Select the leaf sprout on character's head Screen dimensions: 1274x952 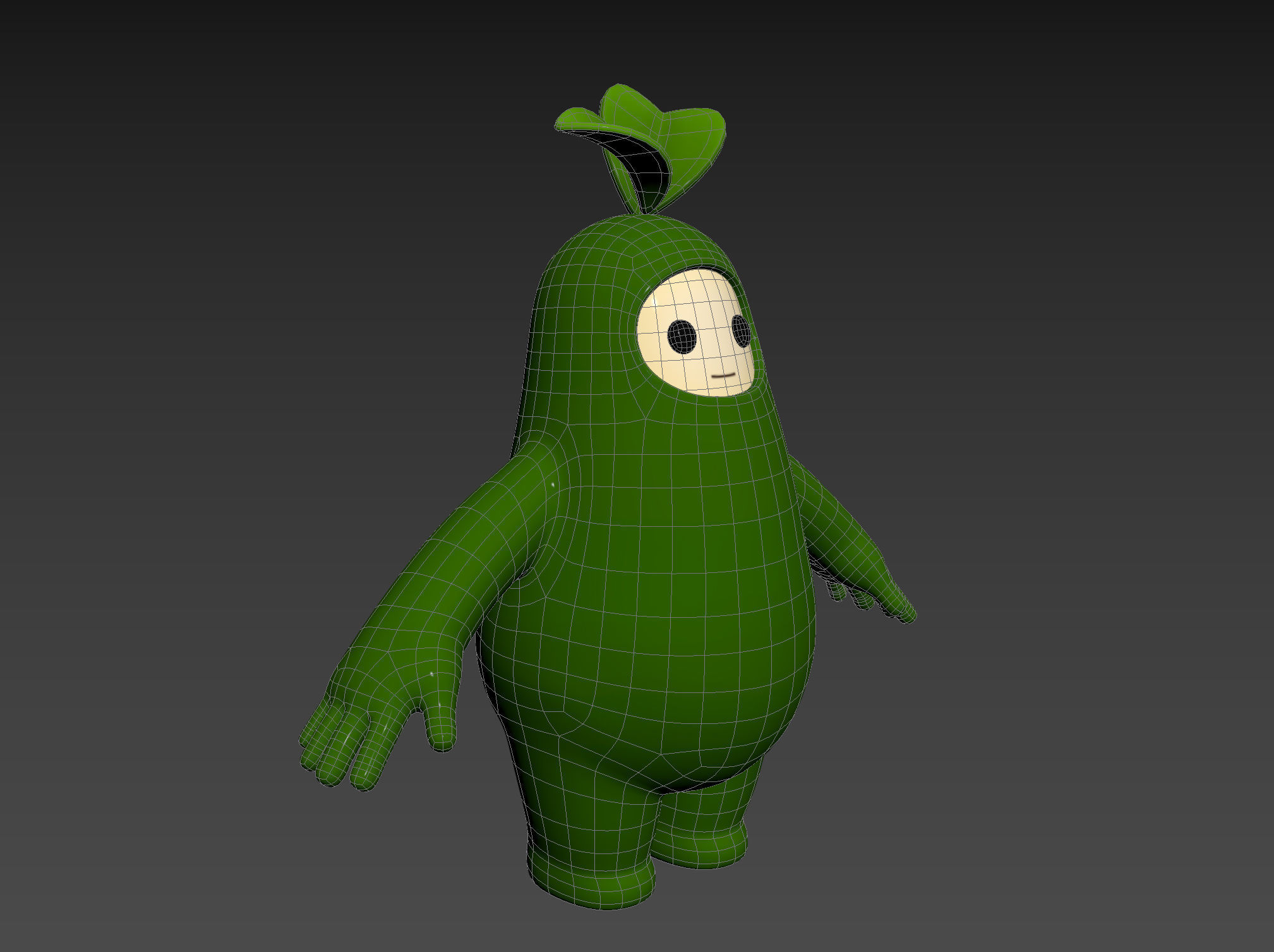pos(640,148)
